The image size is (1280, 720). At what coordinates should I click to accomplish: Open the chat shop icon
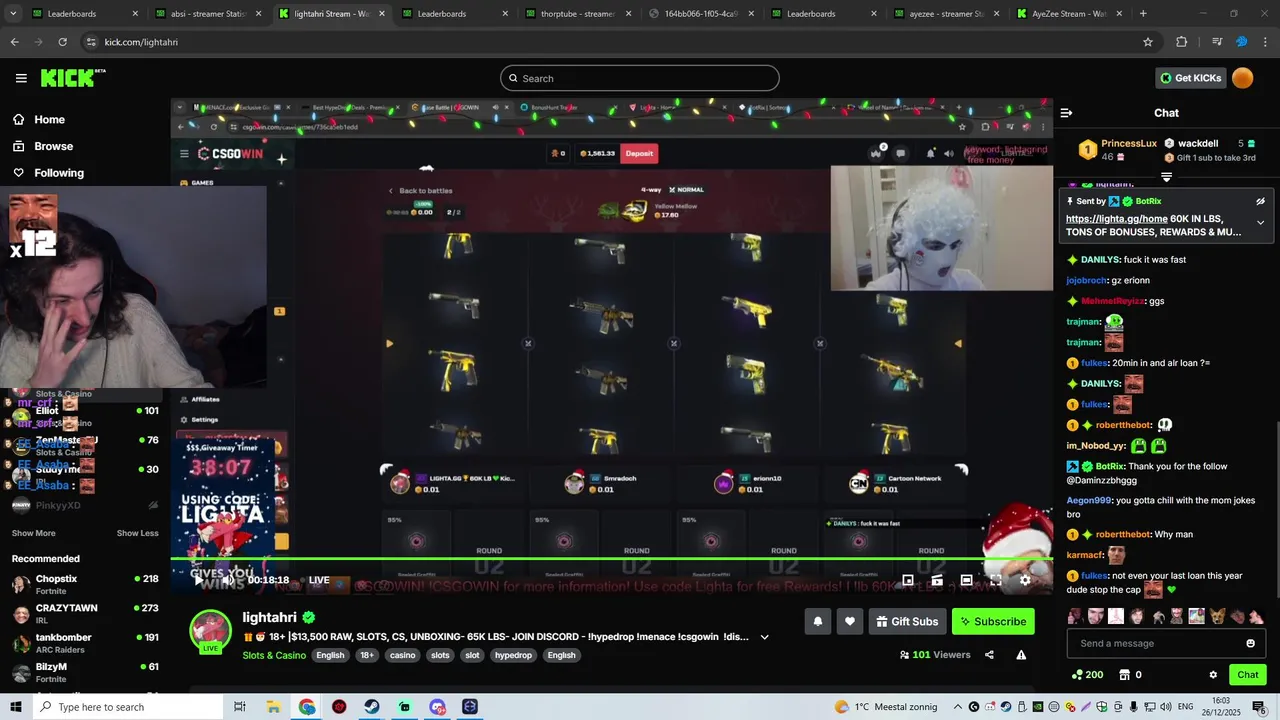[x=1124, y=675]
